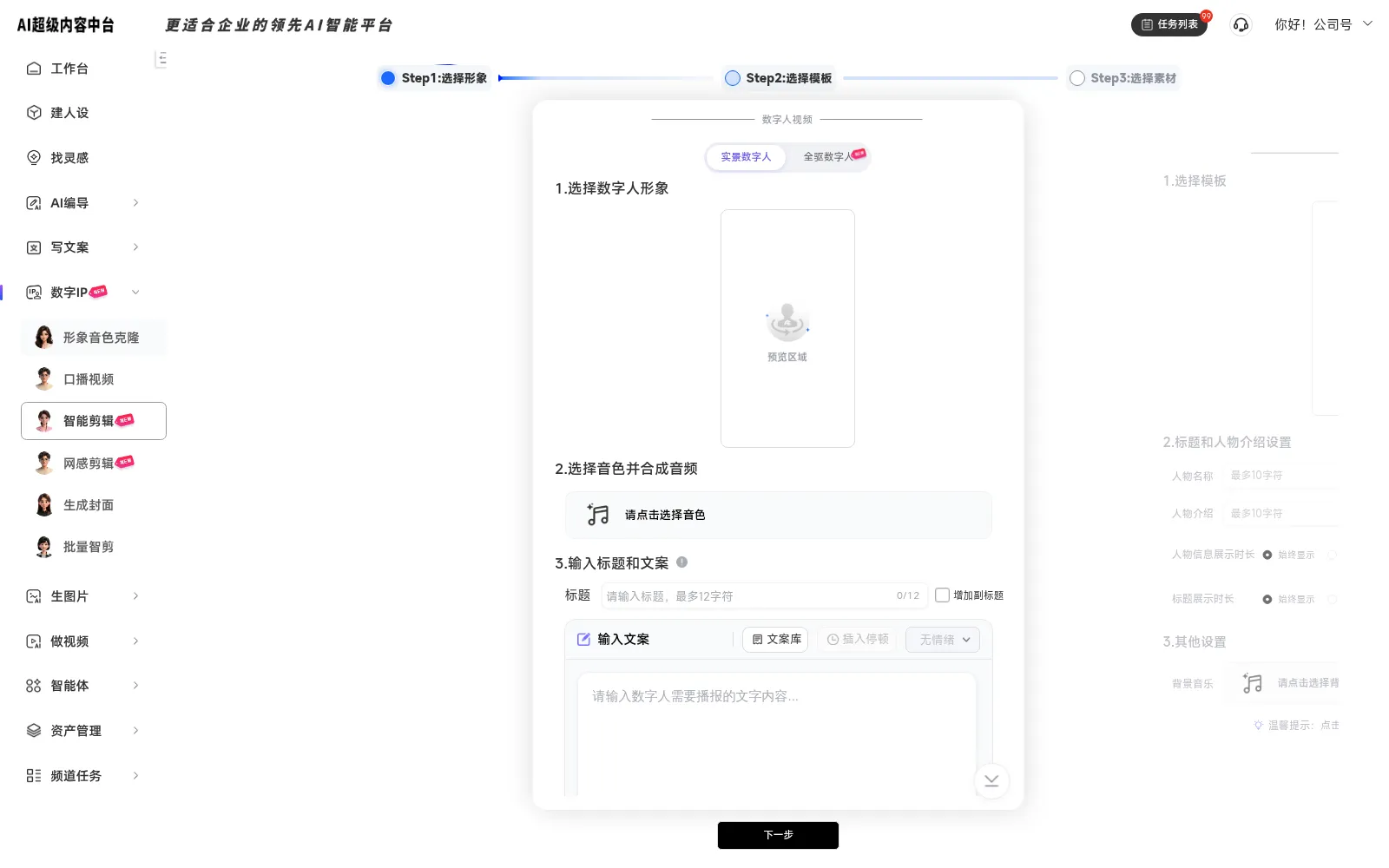Click the 插入停顿 button
Screen dimensions: 1389x868
858,640
